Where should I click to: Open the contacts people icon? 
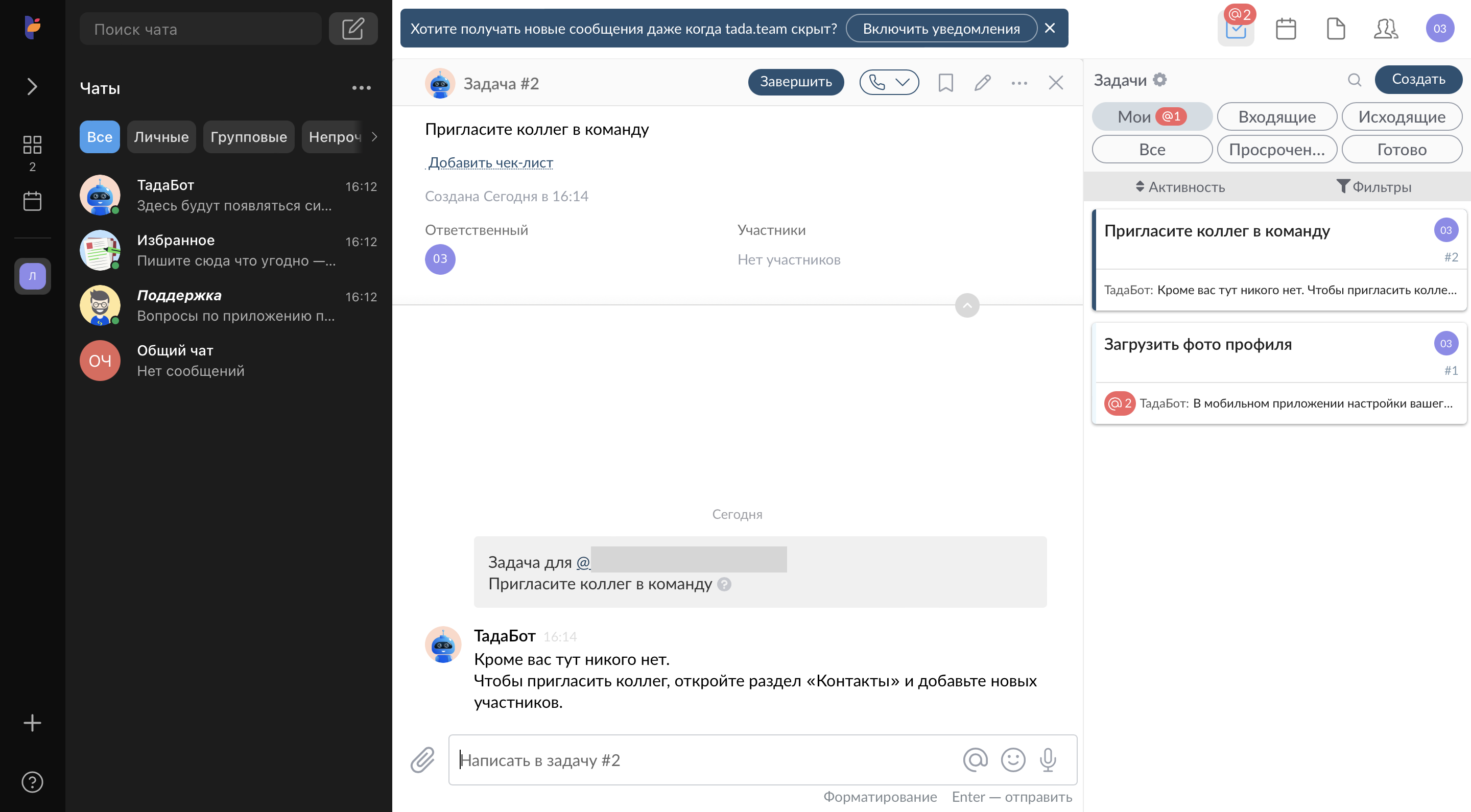point(1386,29)
